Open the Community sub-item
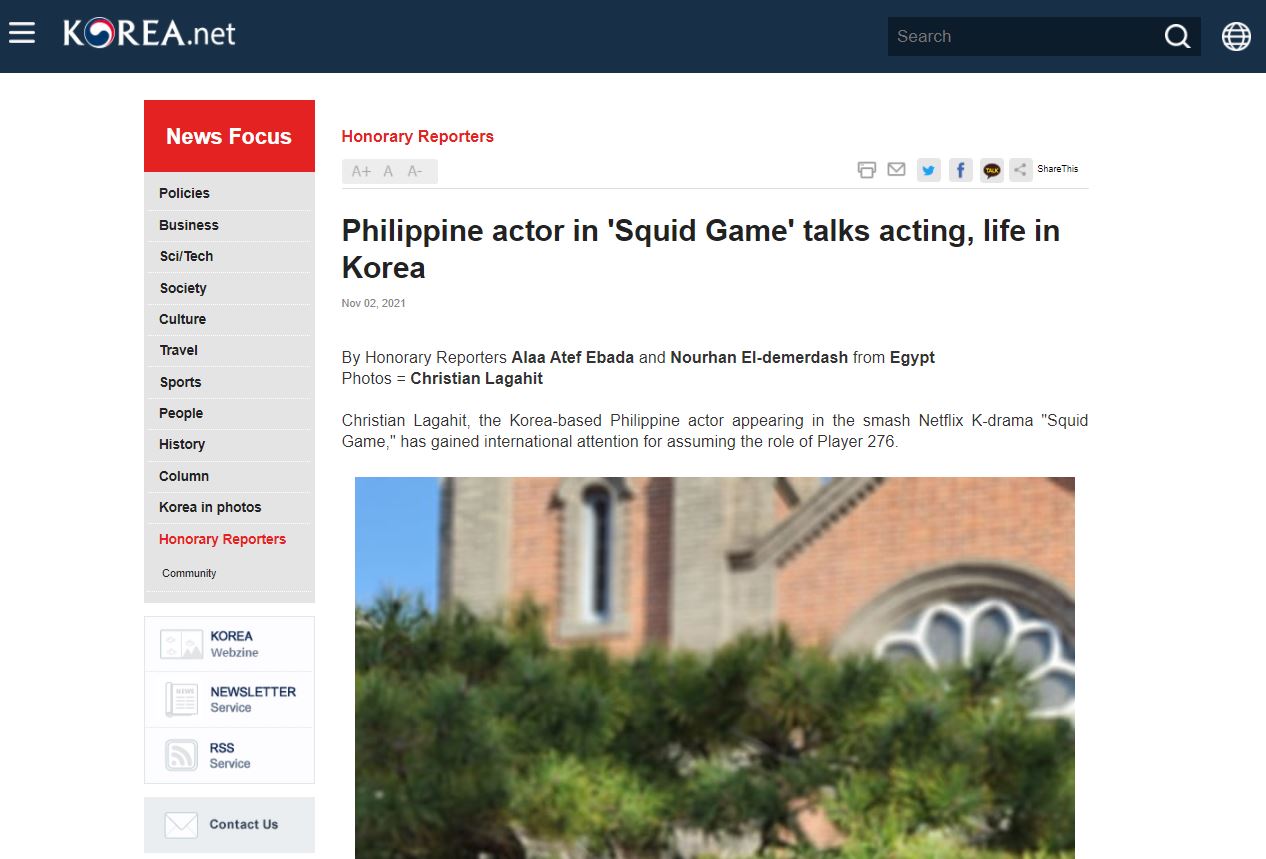The image size is (1266, 859). pos(189,573)
